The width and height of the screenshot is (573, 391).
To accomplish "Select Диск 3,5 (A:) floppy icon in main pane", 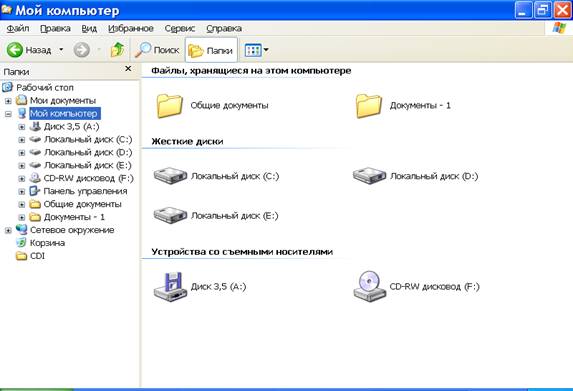I will 170,286.
